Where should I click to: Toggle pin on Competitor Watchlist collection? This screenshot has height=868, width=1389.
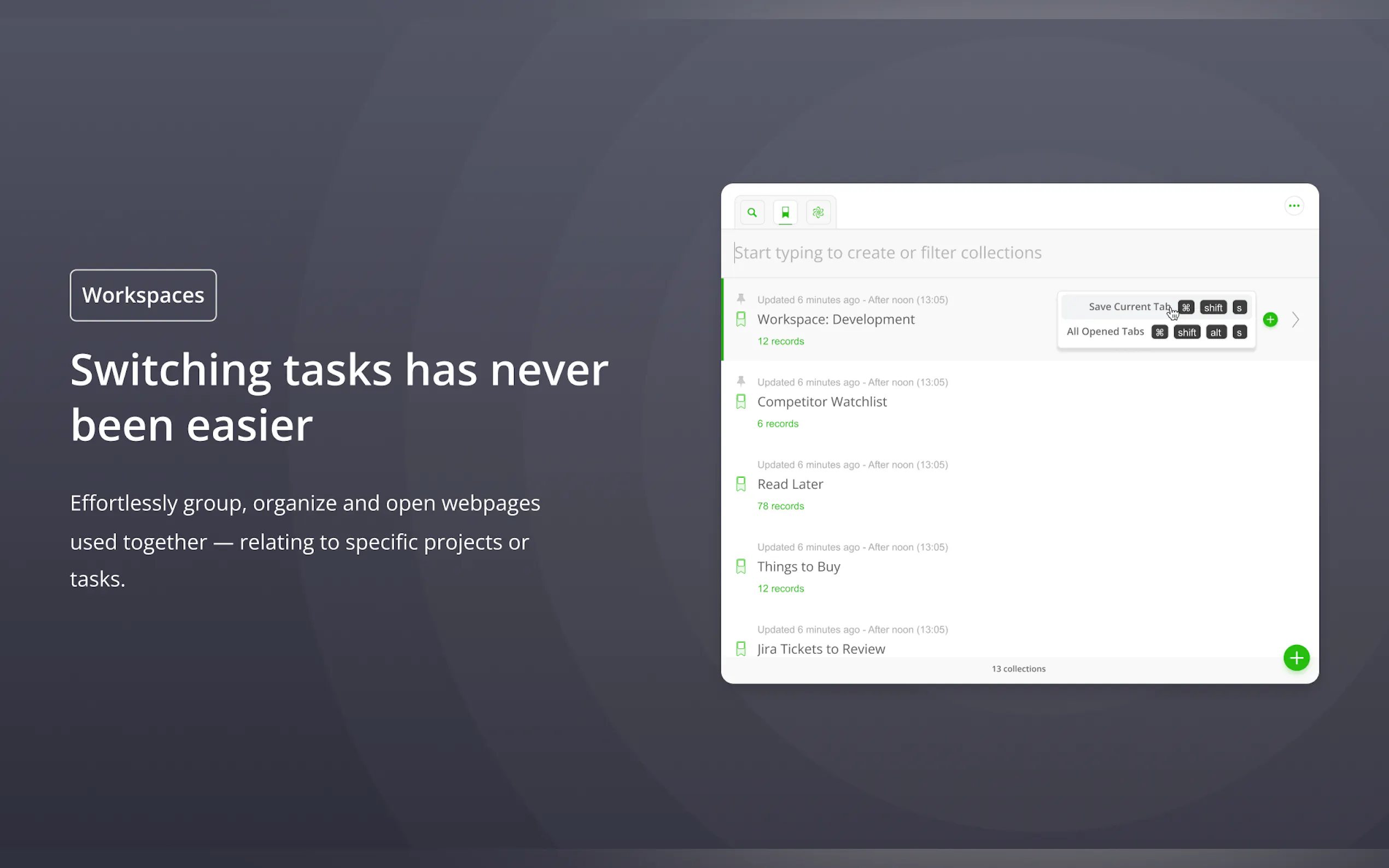tap(741, 380)
